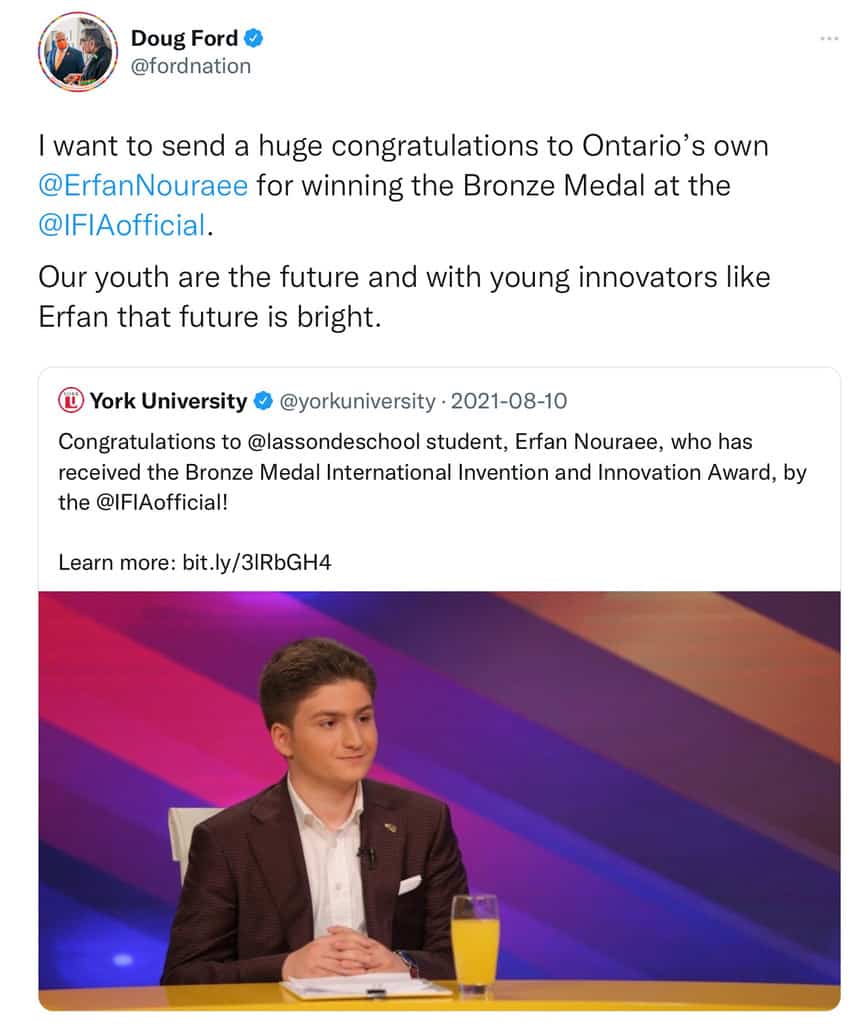Click the @yorkuniversity handle
This screenshot has width=868, height=1024.
tap(357, 401)
